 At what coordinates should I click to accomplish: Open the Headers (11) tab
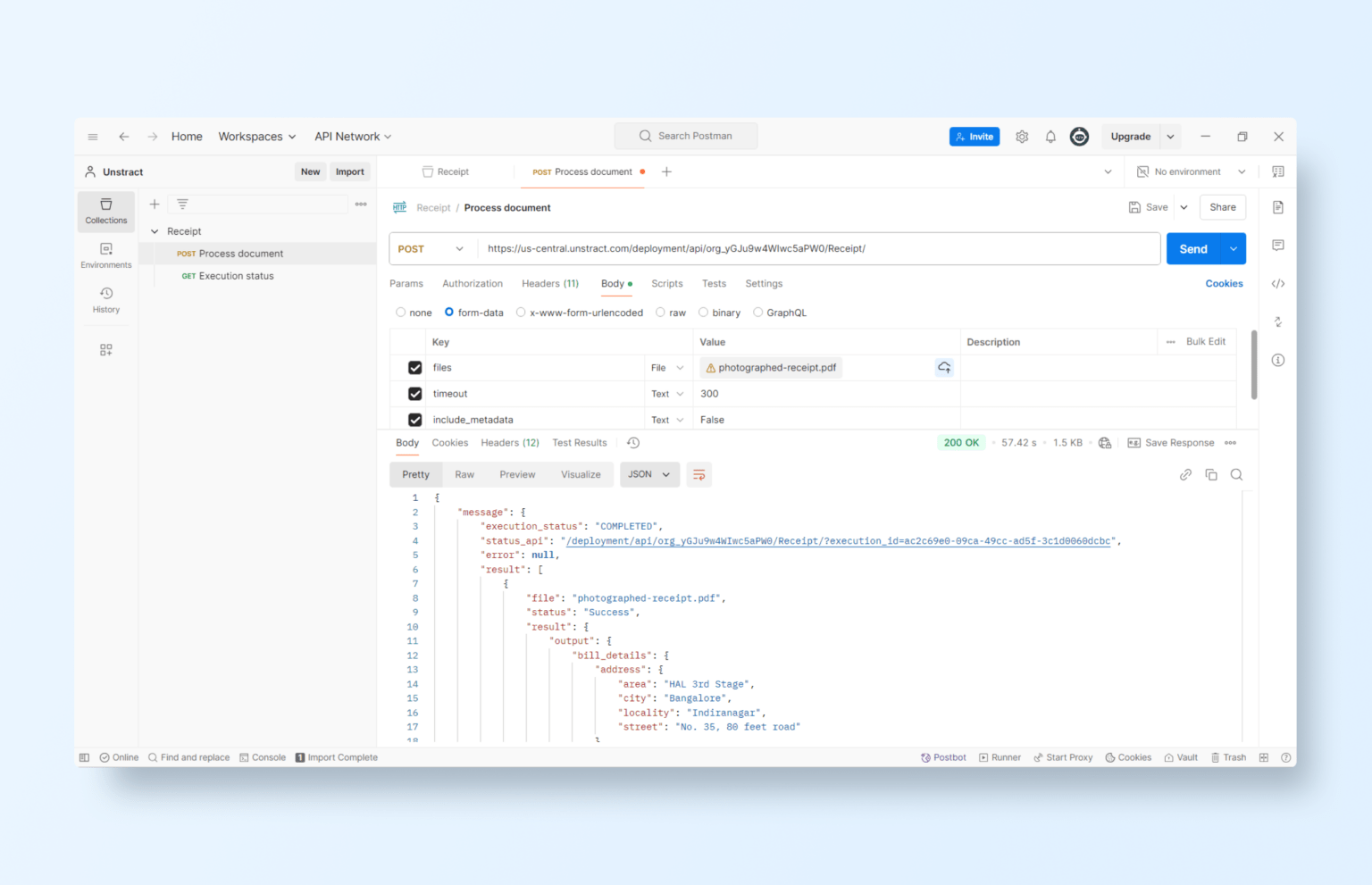549,283
